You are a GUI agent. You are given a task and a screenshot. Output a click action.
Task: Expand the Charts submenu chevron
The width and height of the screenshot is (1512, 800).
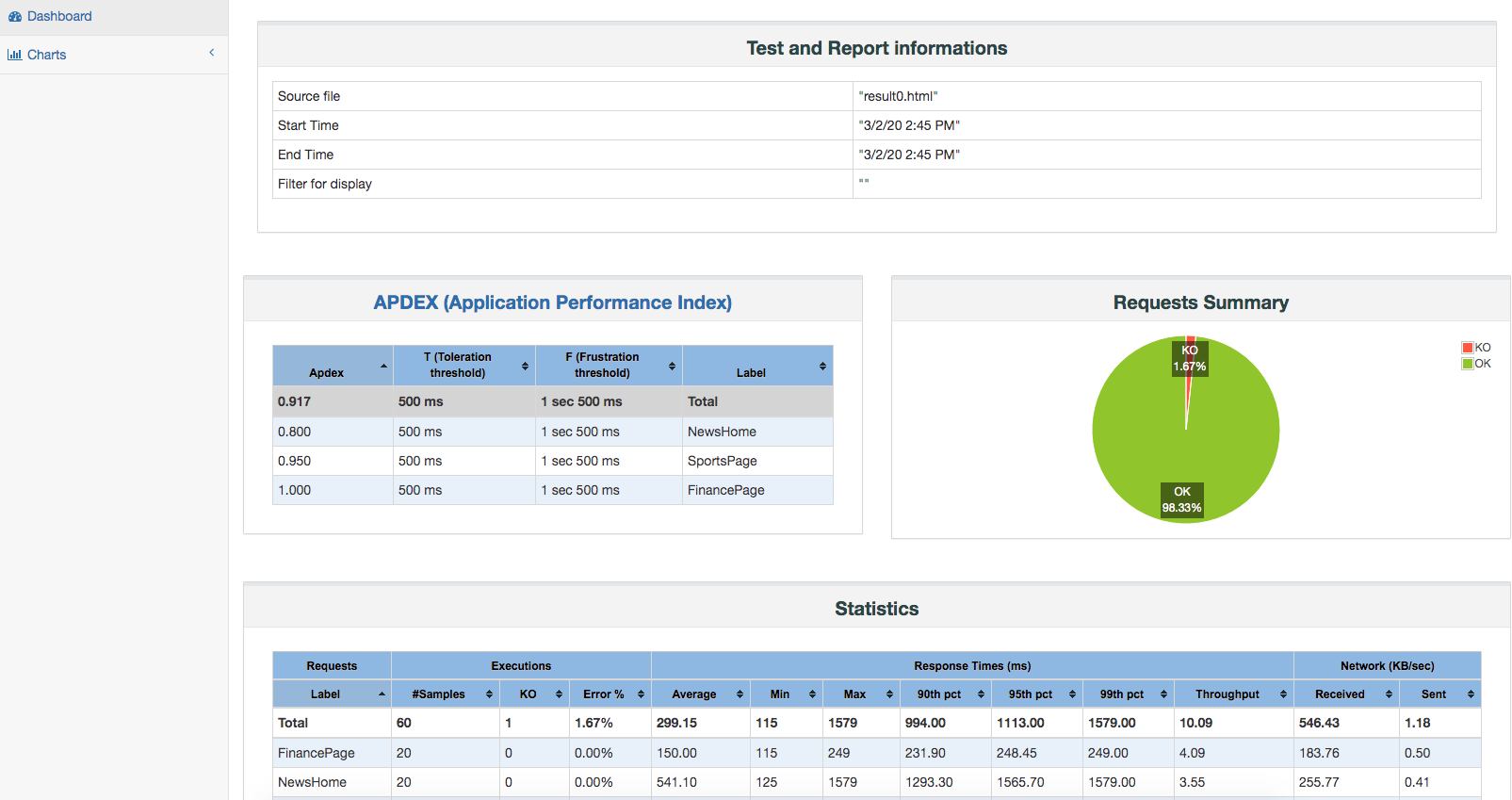pyautogui.click(x=212, y=53)
